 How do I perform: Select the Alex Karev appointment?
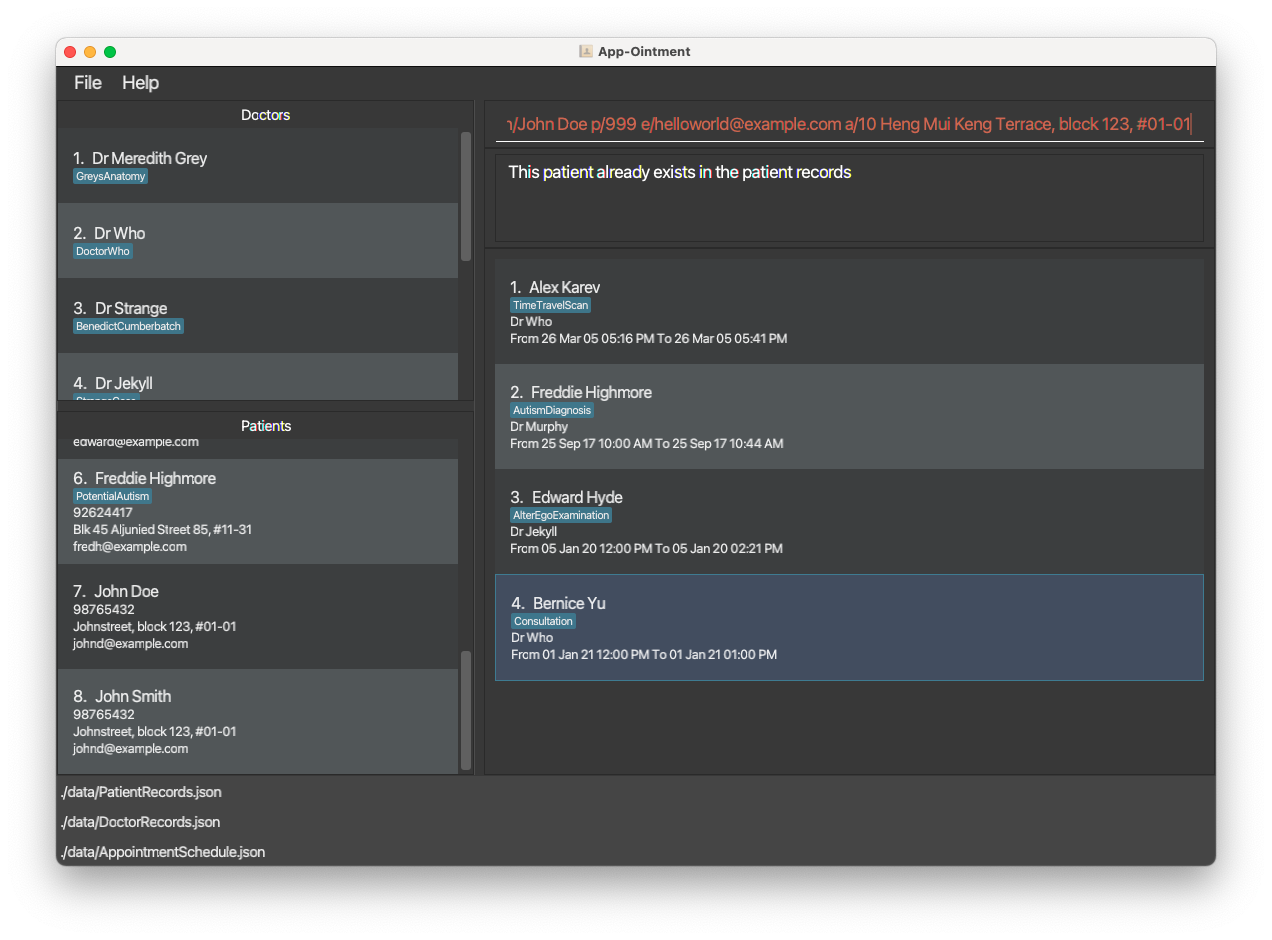[849, 311]
